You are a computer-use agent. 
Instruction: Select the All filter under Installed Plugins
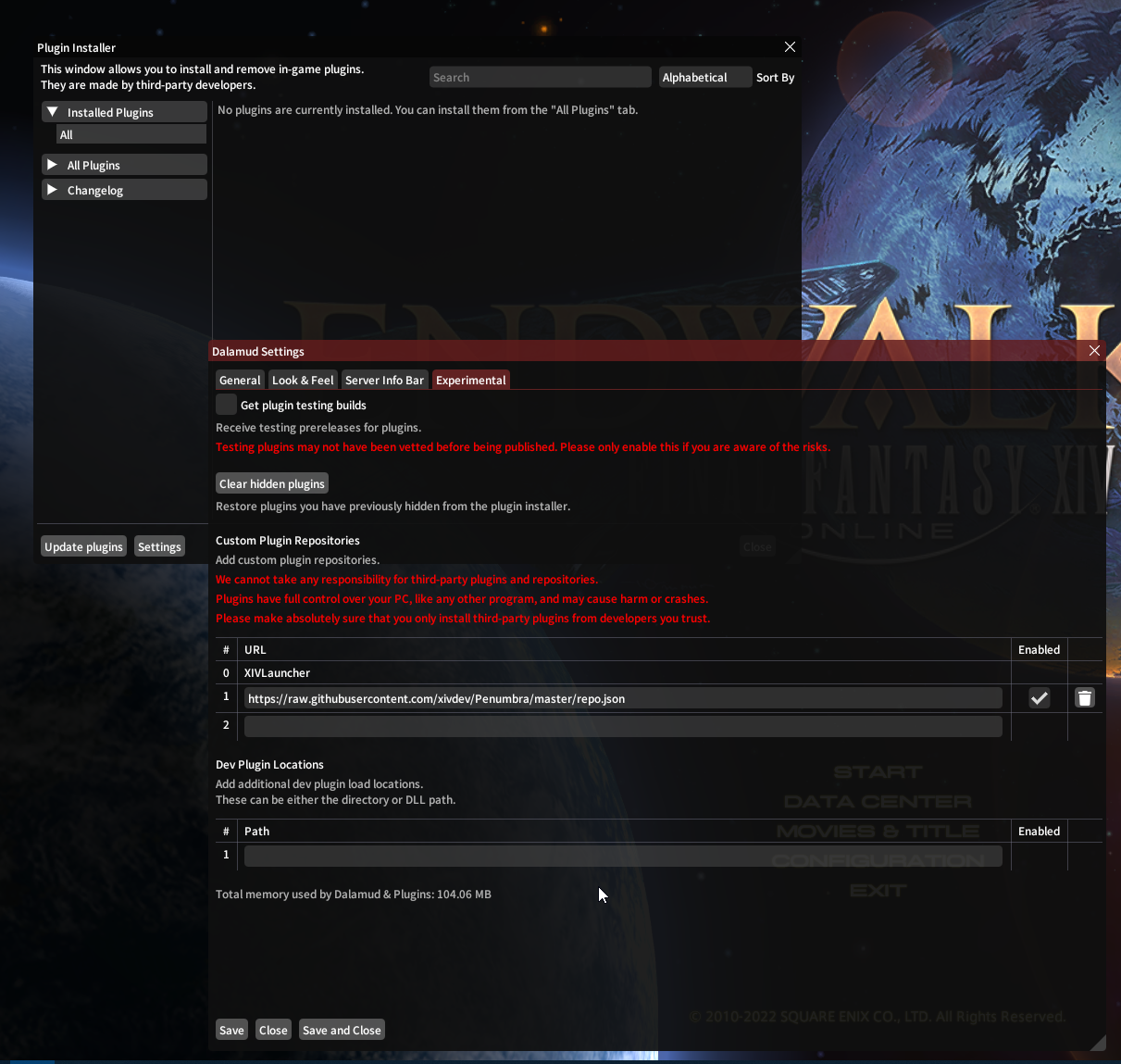click(131, 134)
